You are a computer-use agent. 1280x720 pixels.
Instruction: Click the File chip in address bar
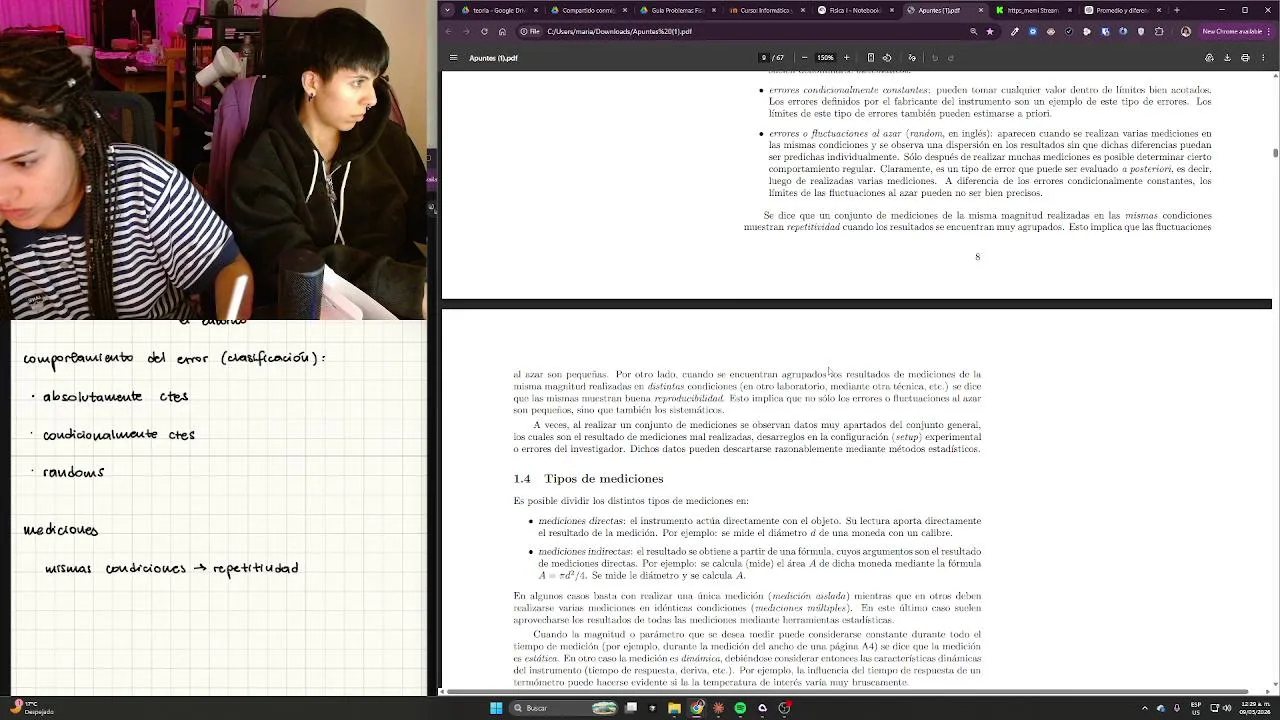pyautogui.click(x=530, y=31)
